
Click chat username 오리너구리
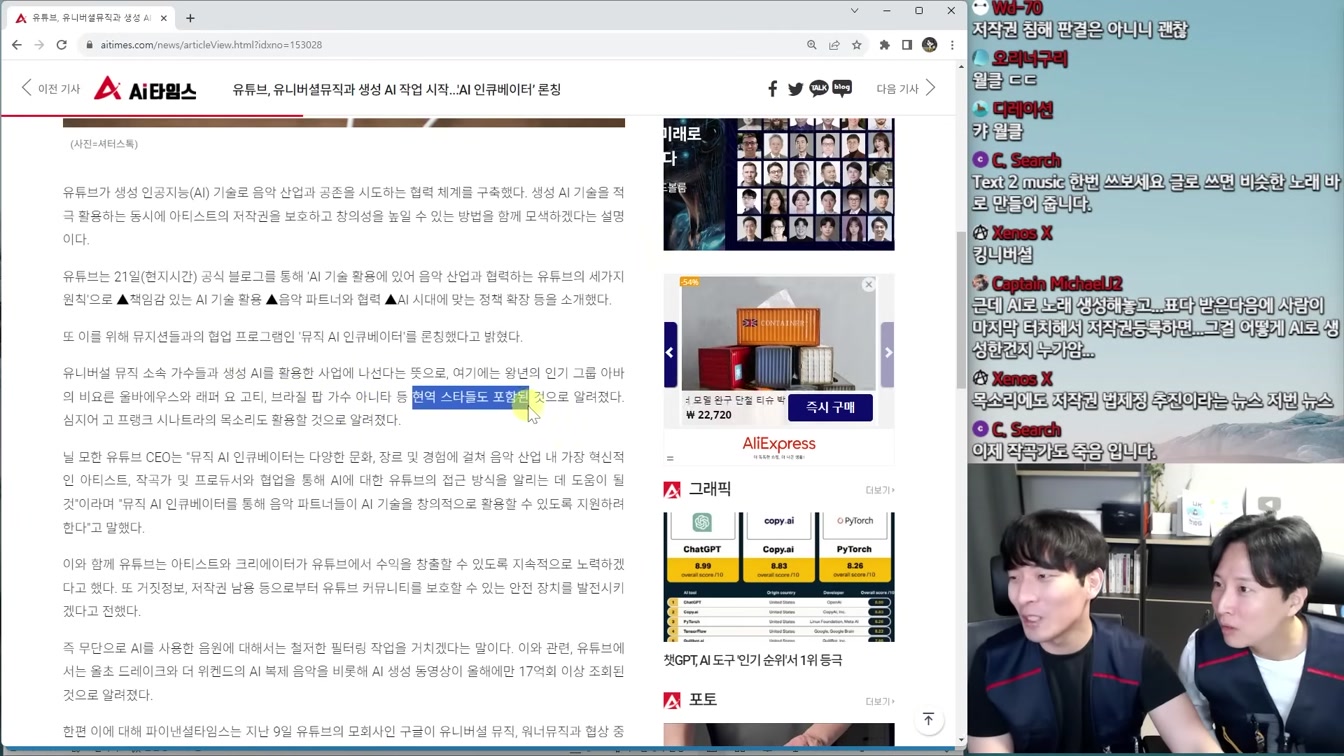pos(1029,59)
